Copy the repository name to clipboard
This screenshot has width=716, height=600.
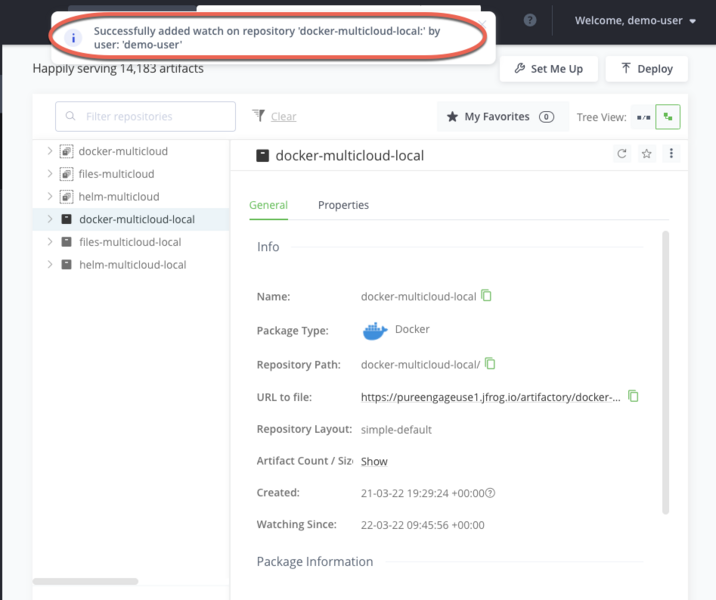[486, 295]
